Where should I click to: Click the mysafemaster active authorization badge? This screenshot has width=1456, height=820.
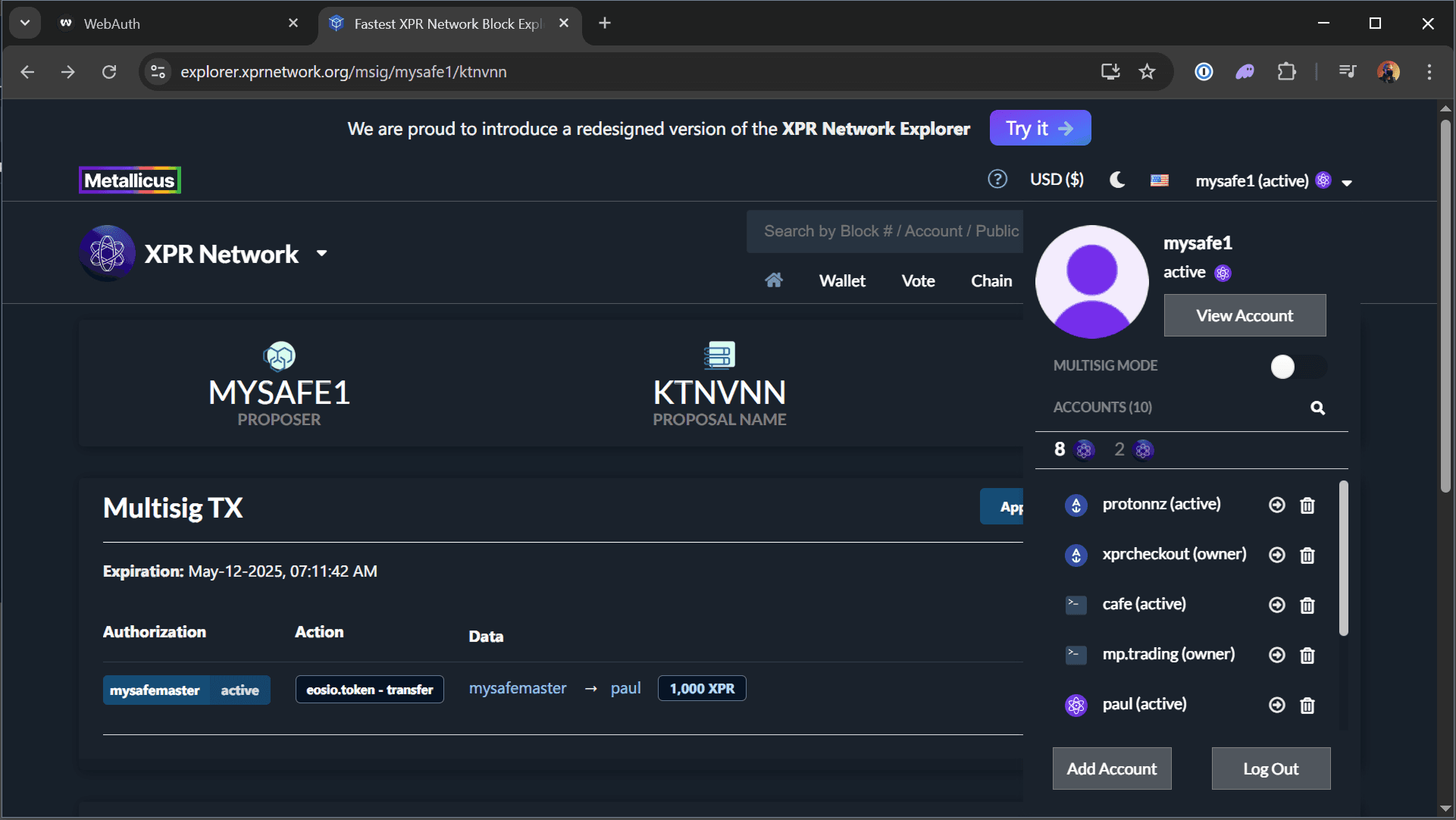click(x=186, y=690)
